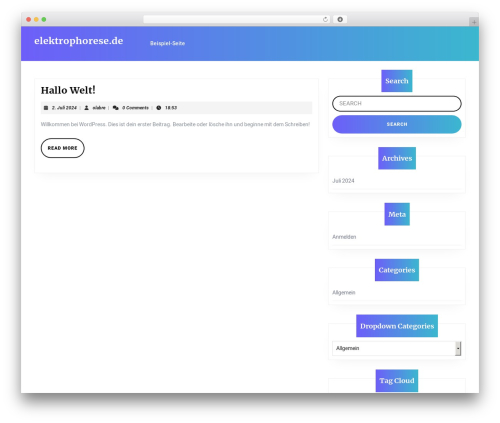Click the Search widget heading
This screenshot has height=423, width=500.
pyautogui.click(x=397, y=81)
